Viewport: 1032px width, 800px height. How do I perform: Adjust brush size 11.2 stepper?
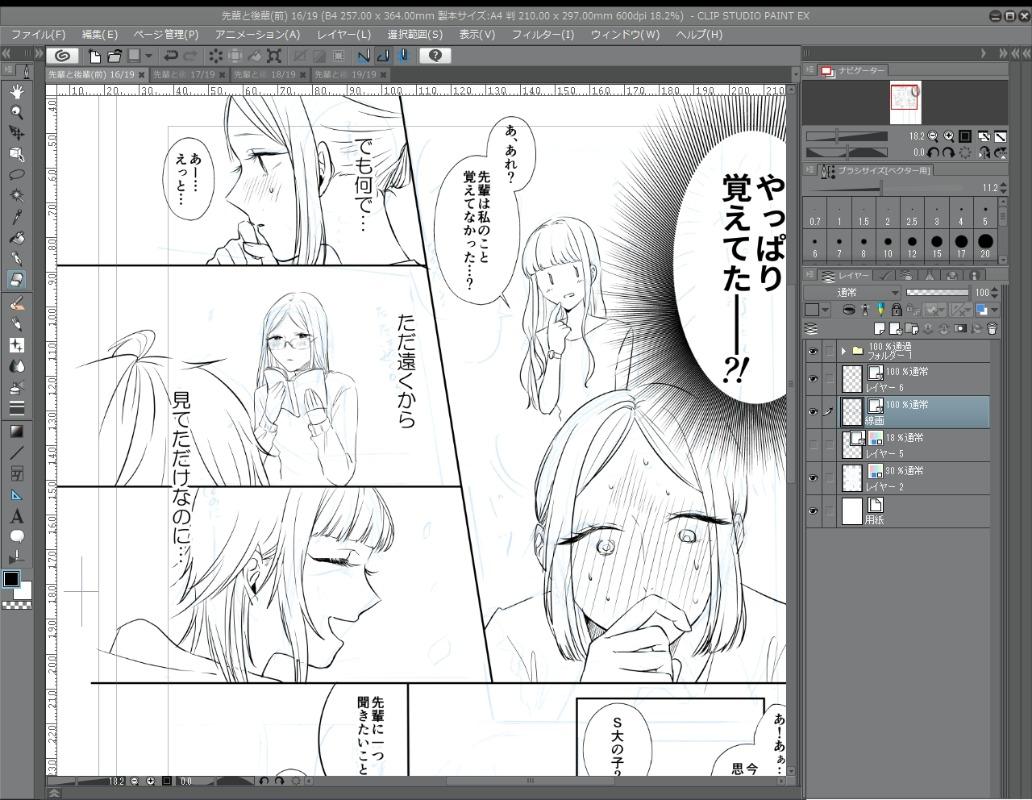pyautogui.click(x=1003, y=188)
